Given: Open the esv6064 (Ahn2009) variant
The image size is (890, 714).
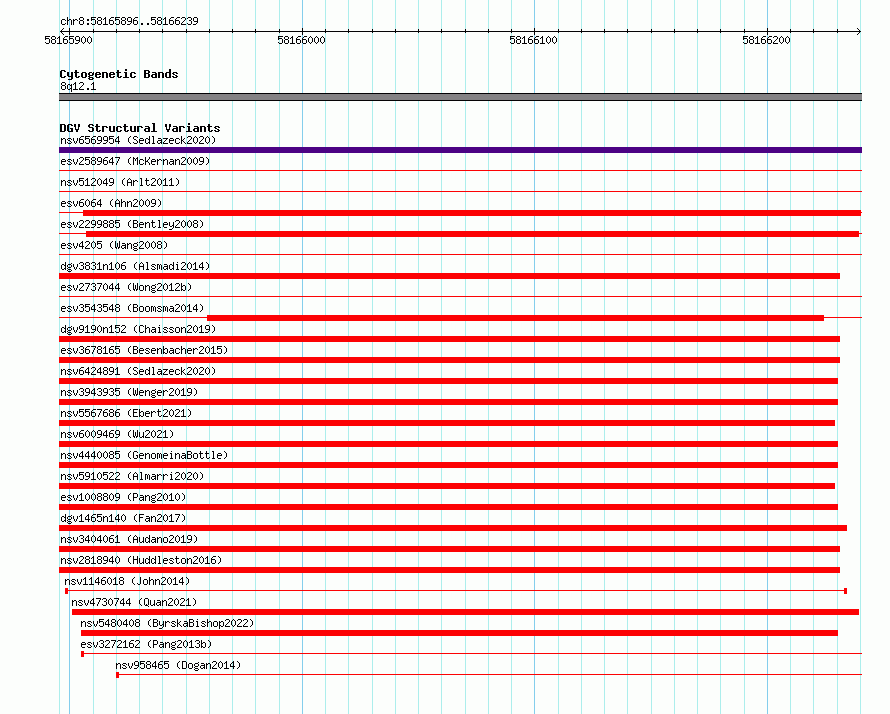Looking at the screenshot, I should click(x=111, y=203).
